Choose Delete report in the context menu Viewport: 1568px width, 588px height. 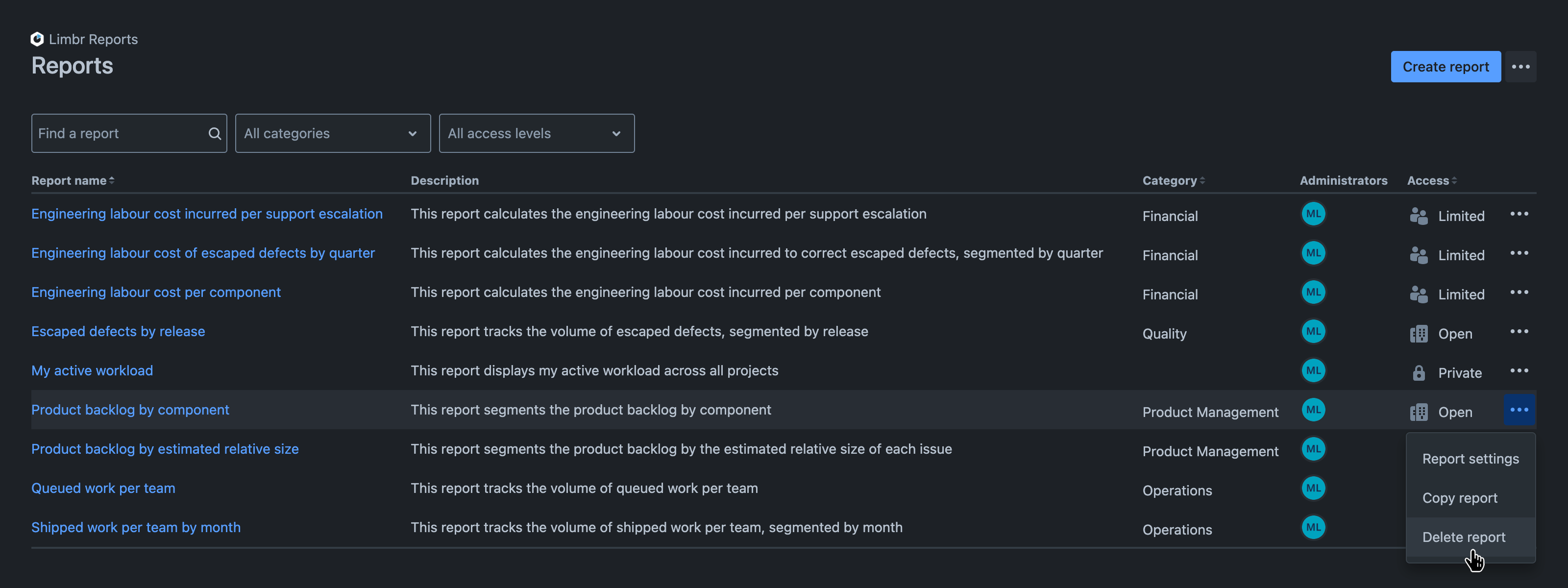click(1470, 537)
